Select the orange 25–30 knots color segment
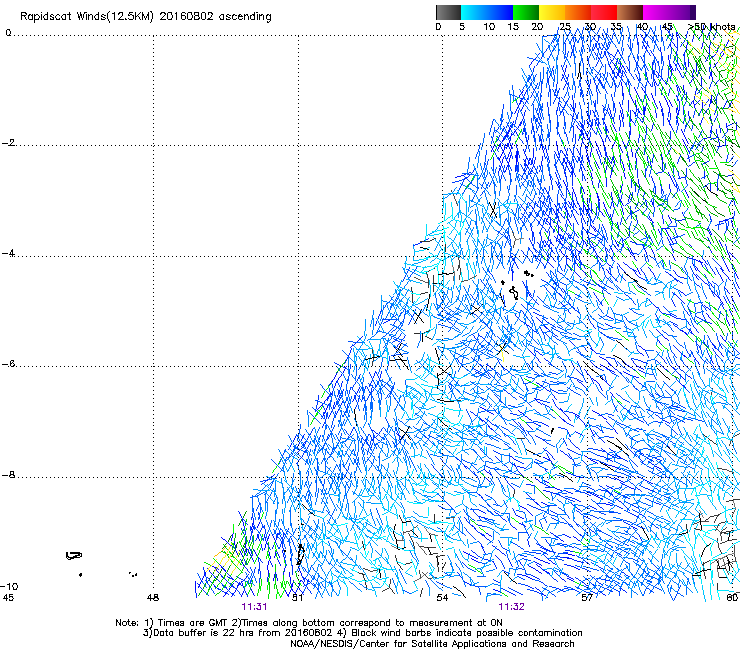 [578, 12]
